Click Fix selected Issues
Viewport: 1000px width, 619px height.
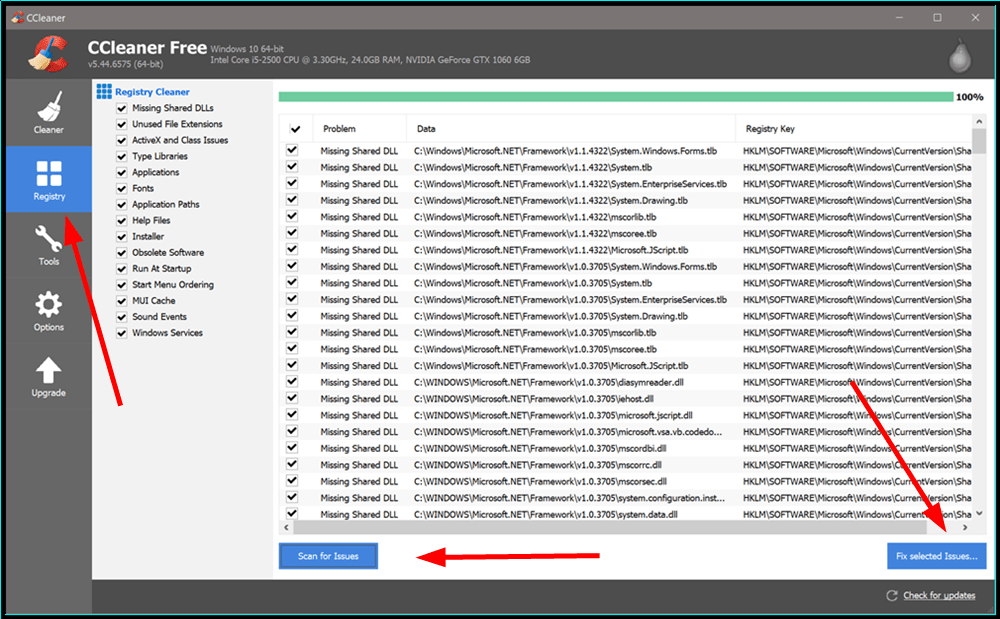[x=936, y=556]
